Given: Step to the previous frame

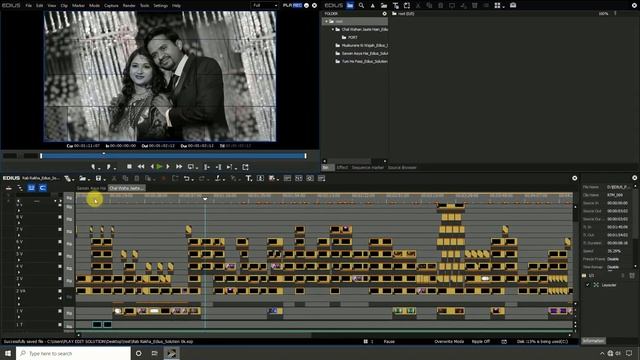Looking at the screenshot, I should (152, 167).
